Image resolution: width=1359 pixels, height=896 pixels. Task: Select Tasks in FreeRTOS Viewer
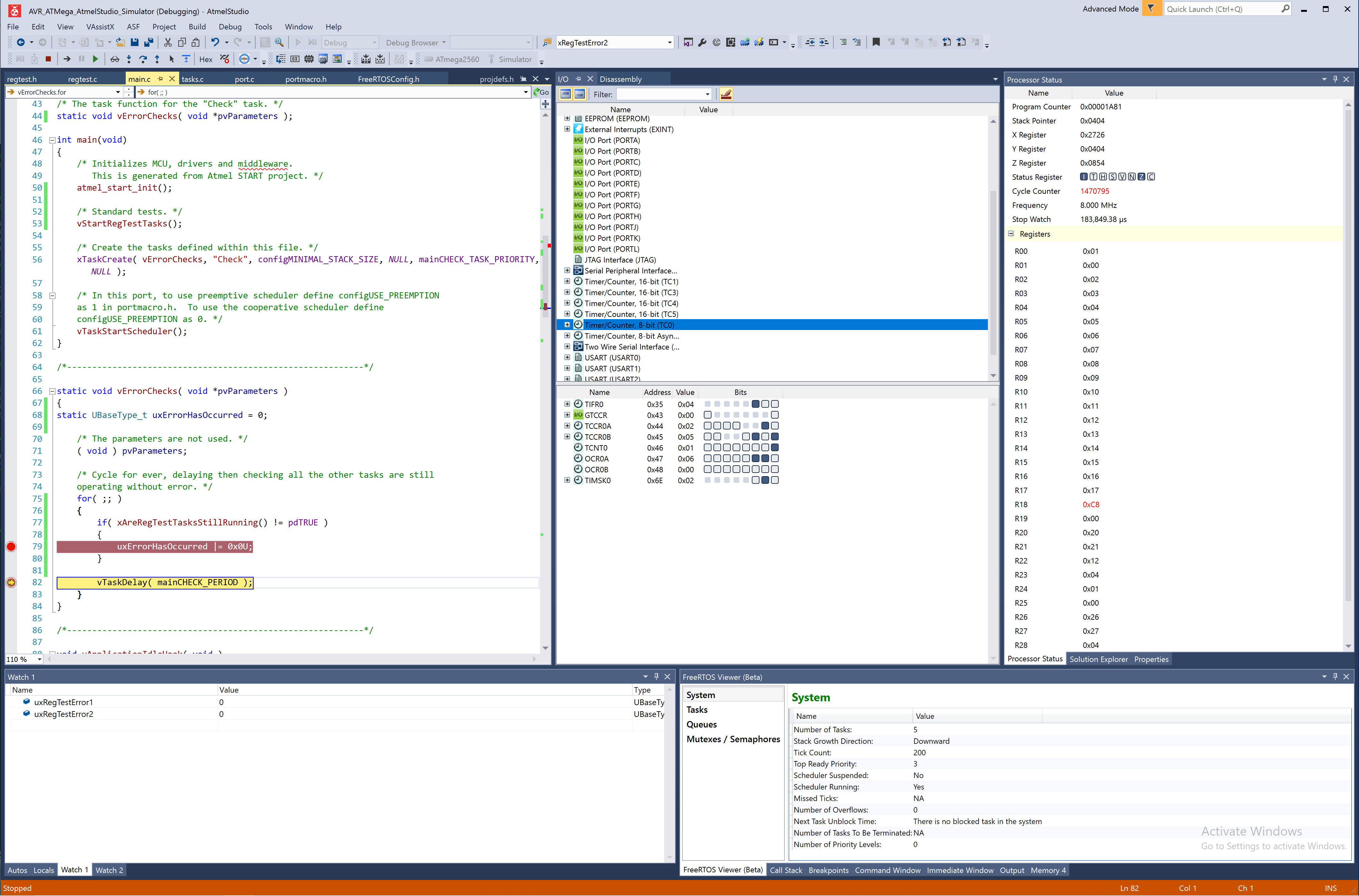(x=697, y=710)
